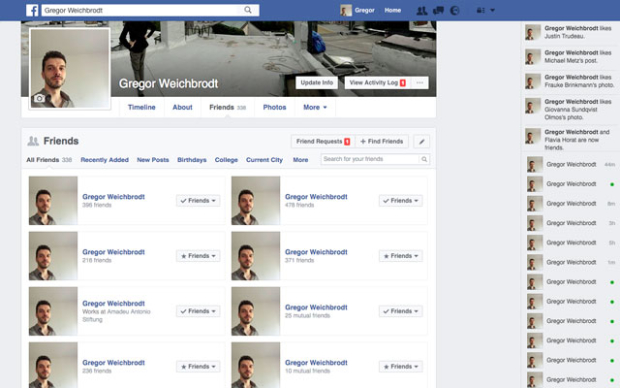Image resolution: width=620 pixels, height=388 pixels.
Task: Switch to Birthdays filter
Action: click(x=192, y=160)
